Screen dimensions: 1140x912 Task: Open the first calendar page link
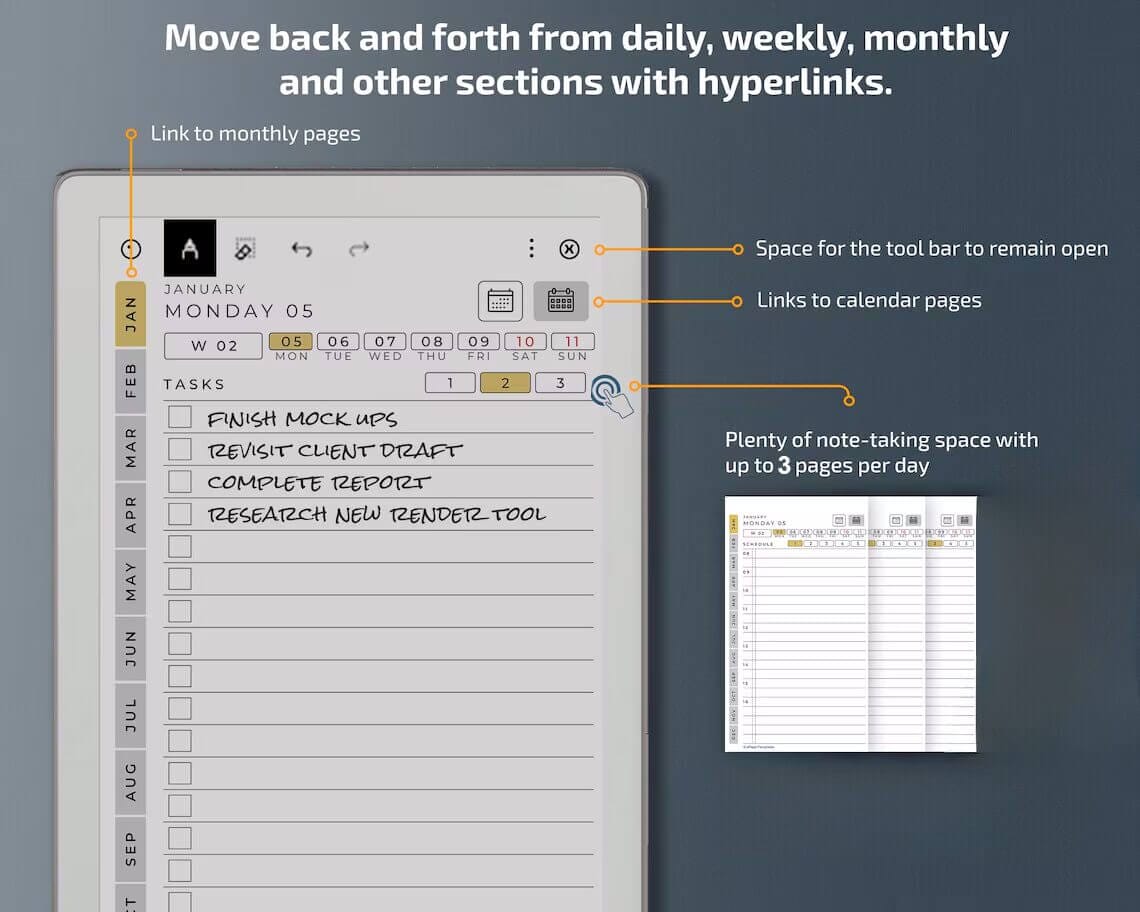500,300
